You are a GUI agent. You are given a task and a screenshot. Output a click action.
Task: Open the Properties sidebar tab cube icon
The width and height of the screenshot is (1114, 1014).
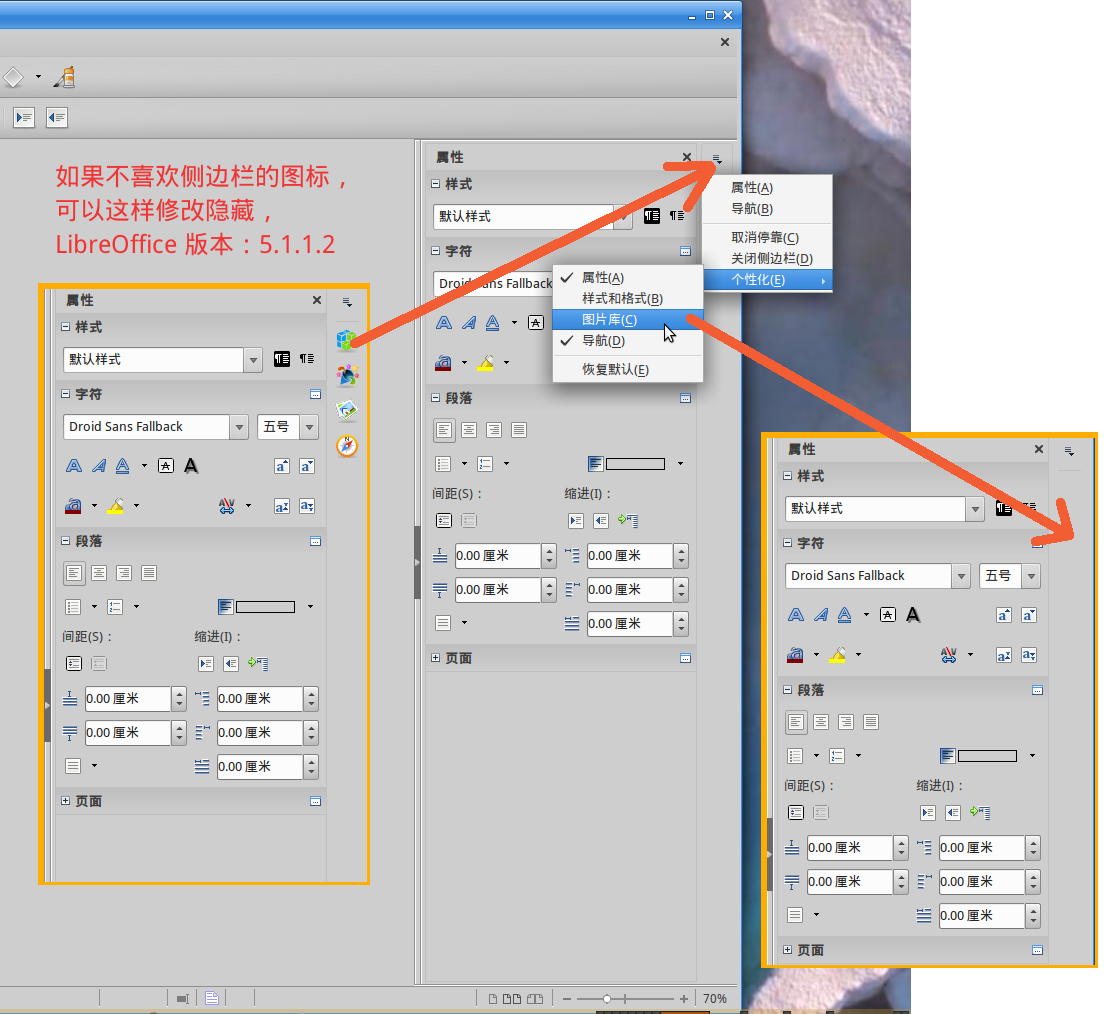pos(346,340)
